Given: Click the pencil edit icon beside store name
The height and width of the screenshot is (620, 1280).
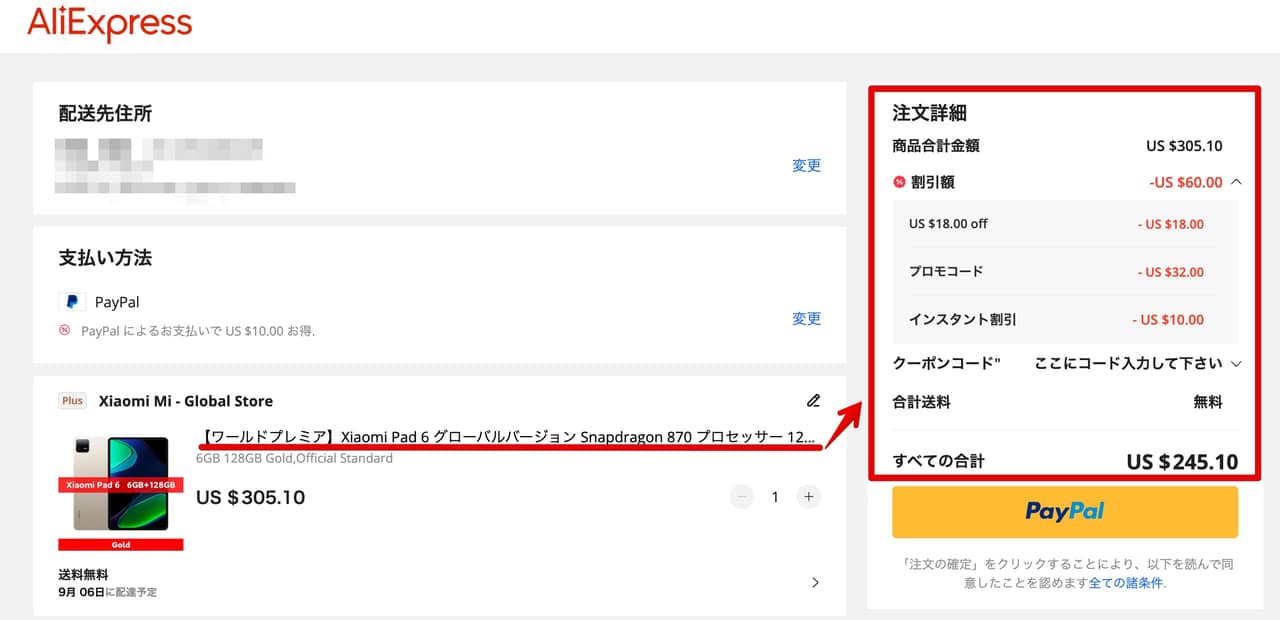Looking at the screenshot, I should pos(813,401).
